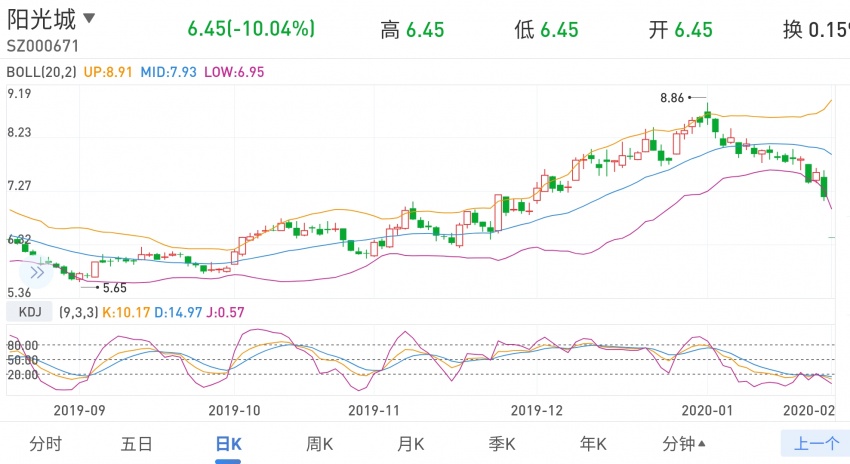Click the 50.00 KDJ level label

[23, 360]
